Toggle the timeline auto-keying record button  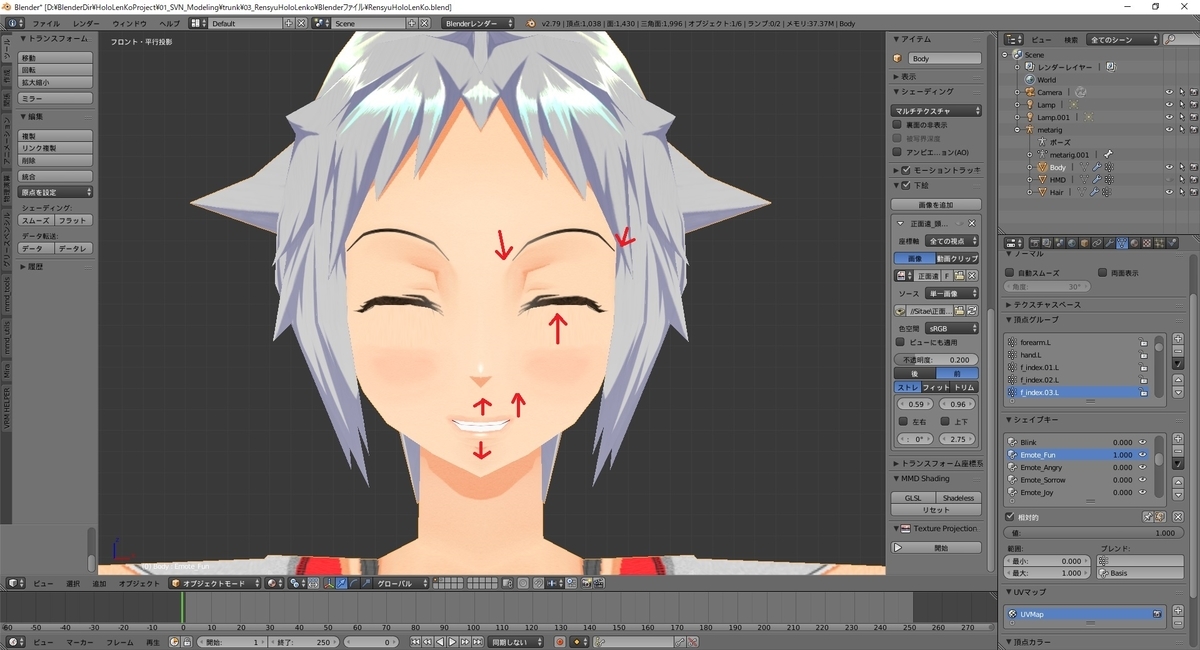[560, 642]
